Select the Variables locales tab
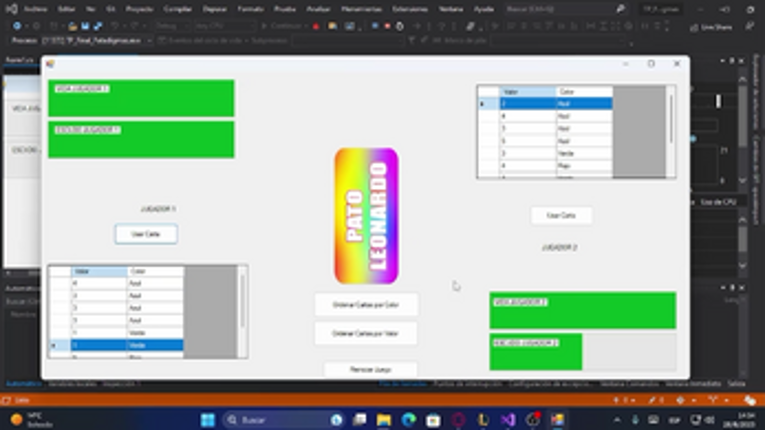 point(72,384)
